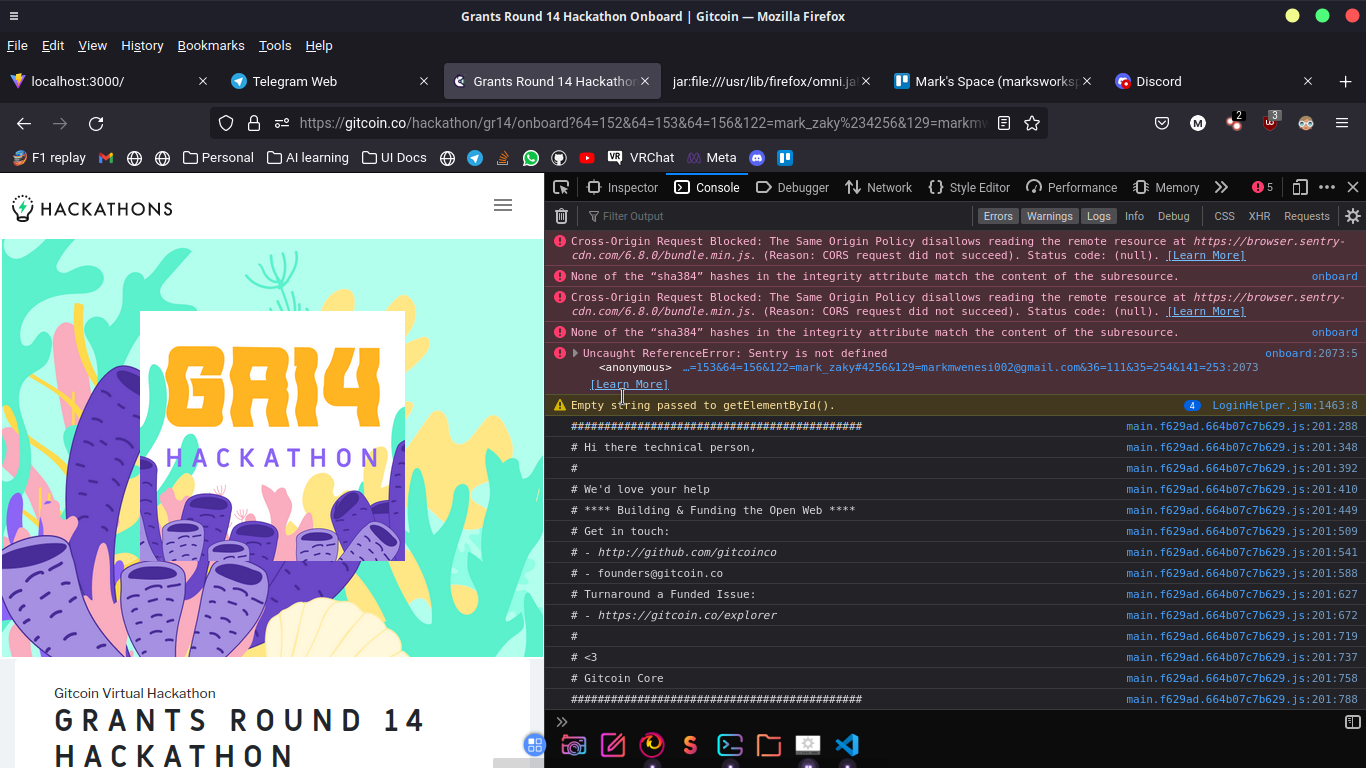This screenshot has width=1366, height=768.
Task: Enable the Debug filter in the console
Action: [x=1174, y=216]
